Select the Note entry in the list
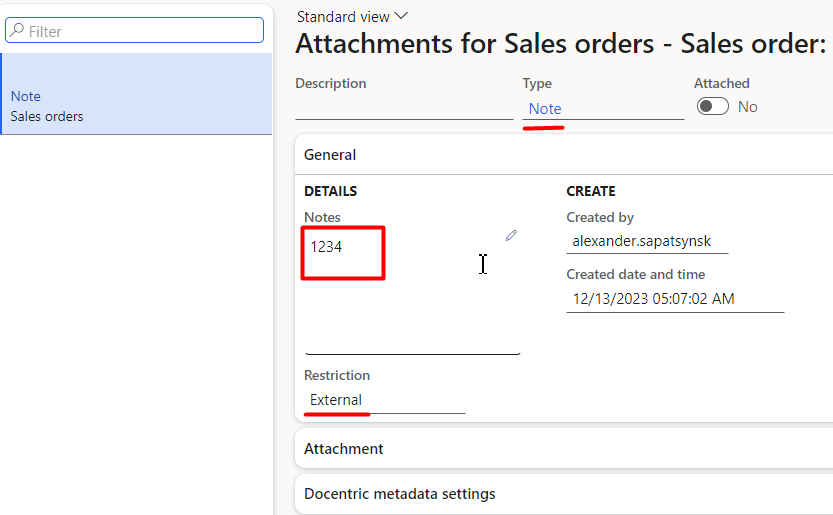The image size is (833, 515). pos(137,94)
